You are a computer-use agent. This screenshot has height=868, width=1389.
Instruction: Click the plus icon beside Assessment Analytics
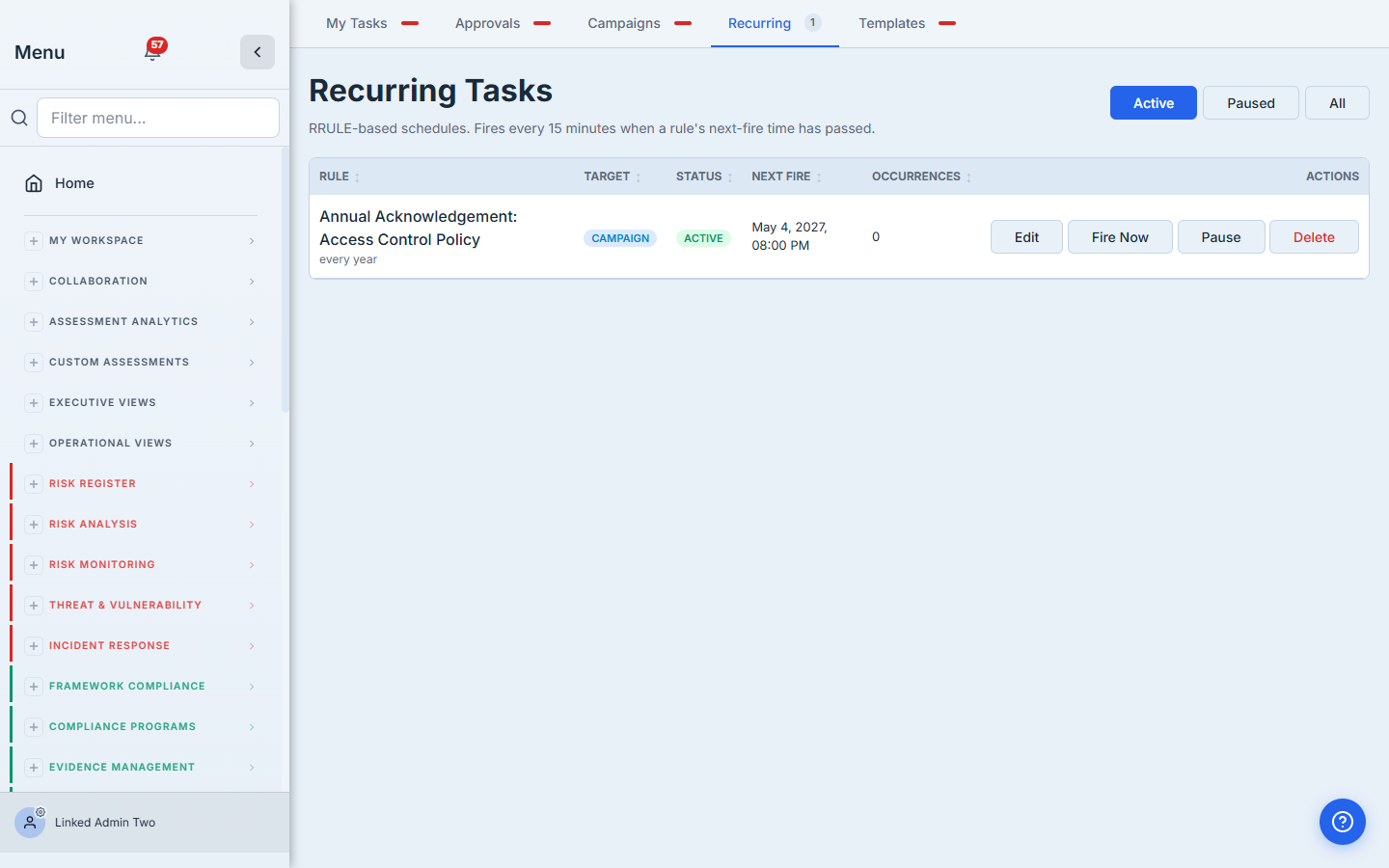point(34,322)
